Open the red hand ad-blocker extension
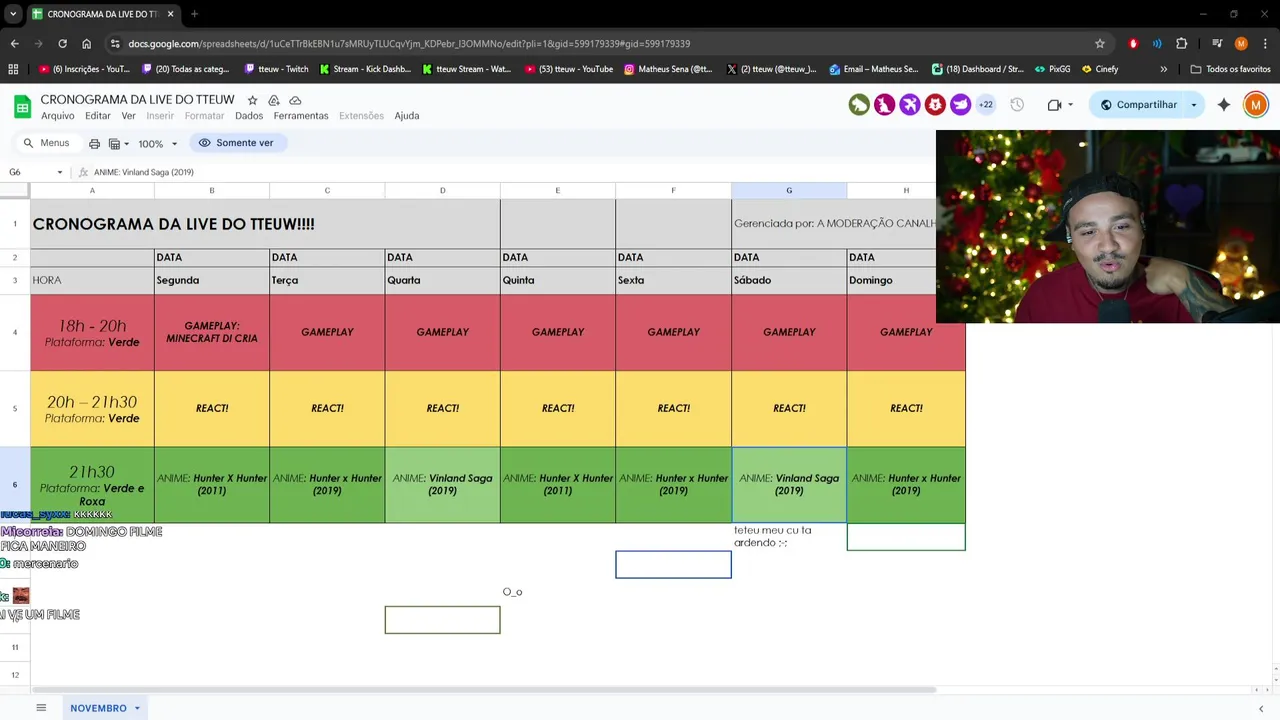This screenshot has width=1280, height=720. click(x=1133, y=44)
